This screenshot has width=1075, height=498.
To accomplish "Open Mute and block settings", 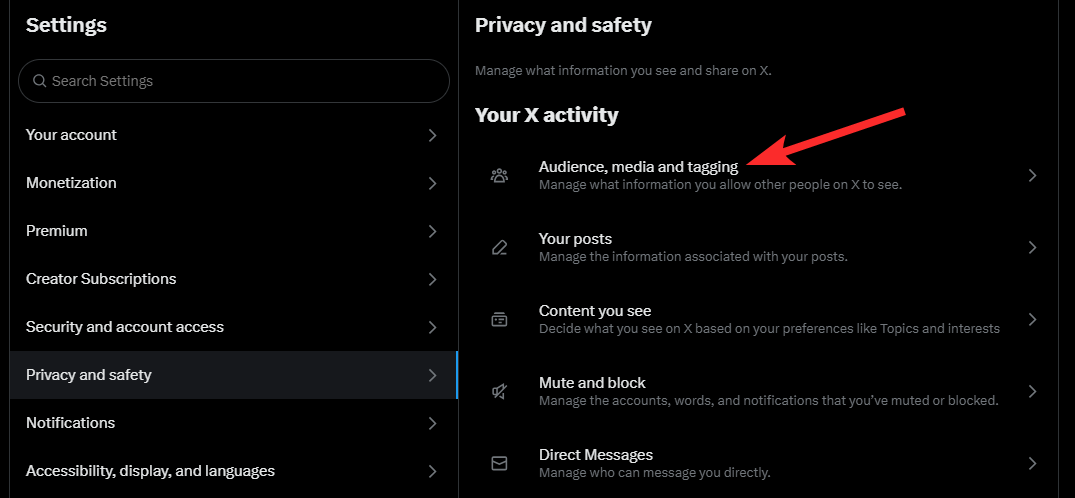I will click(x=592, y=384).
